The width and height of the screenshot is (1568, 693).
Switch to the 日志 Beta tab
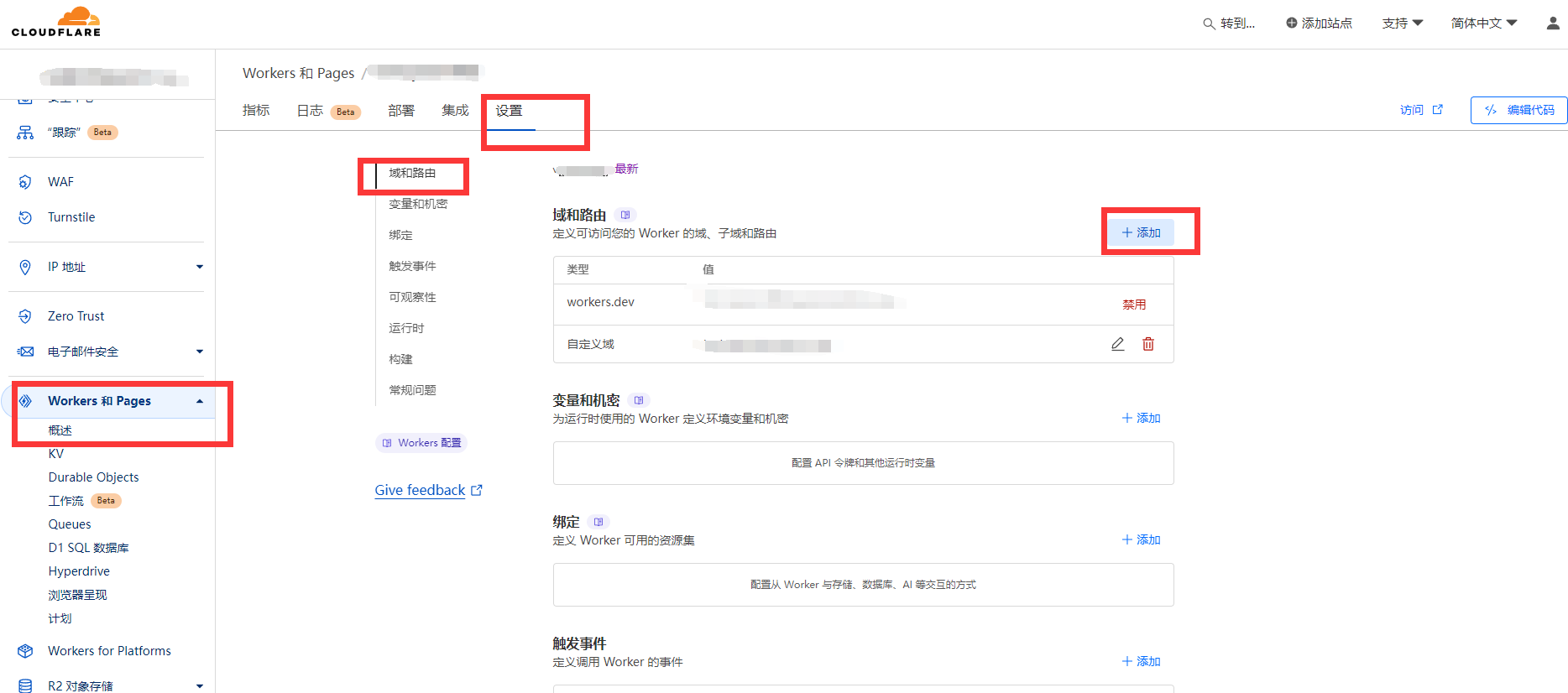coord(328,111)
